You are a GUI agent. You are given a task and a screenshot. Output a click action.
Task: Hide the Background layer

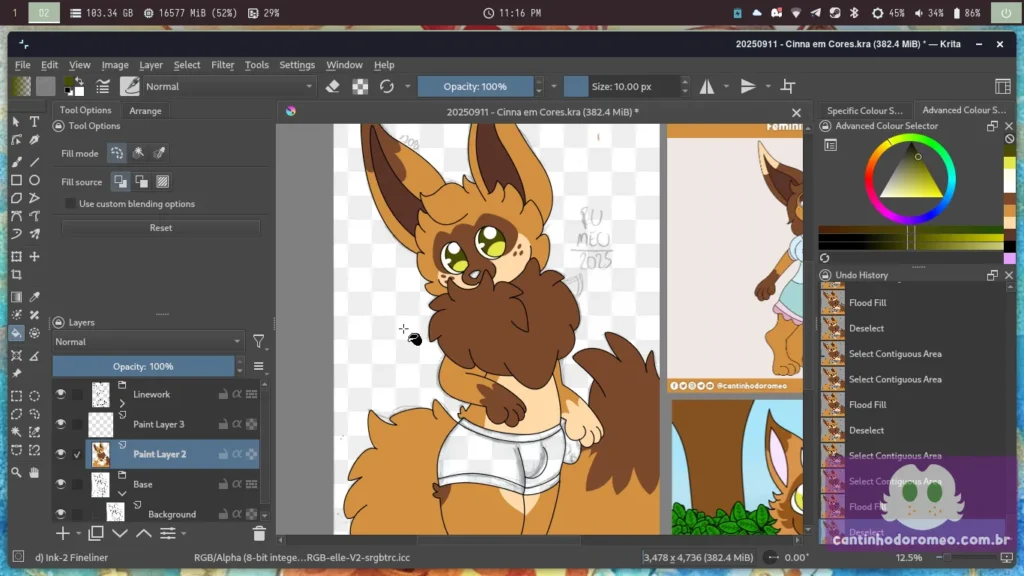(61, 514)
